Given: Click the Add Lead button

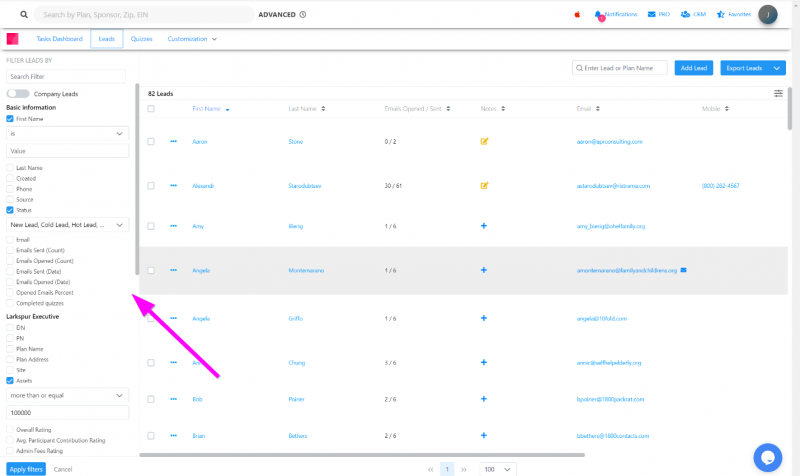Looking at the screenshot, I should [x=693, y=68].
